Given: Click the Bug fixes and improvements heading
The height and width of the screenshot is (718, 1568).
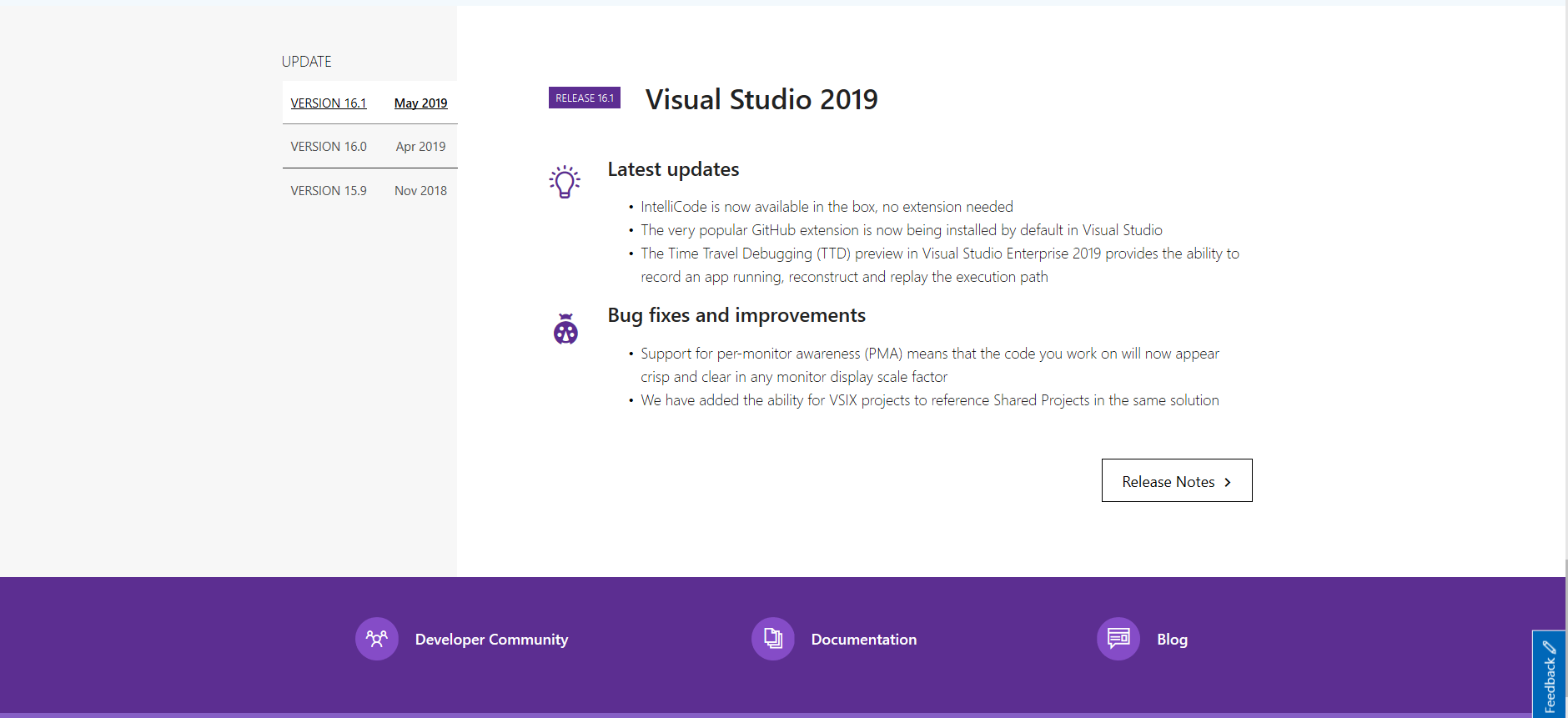Looking at the screenshot, I should pyautogui.click(x=736, y=315).
